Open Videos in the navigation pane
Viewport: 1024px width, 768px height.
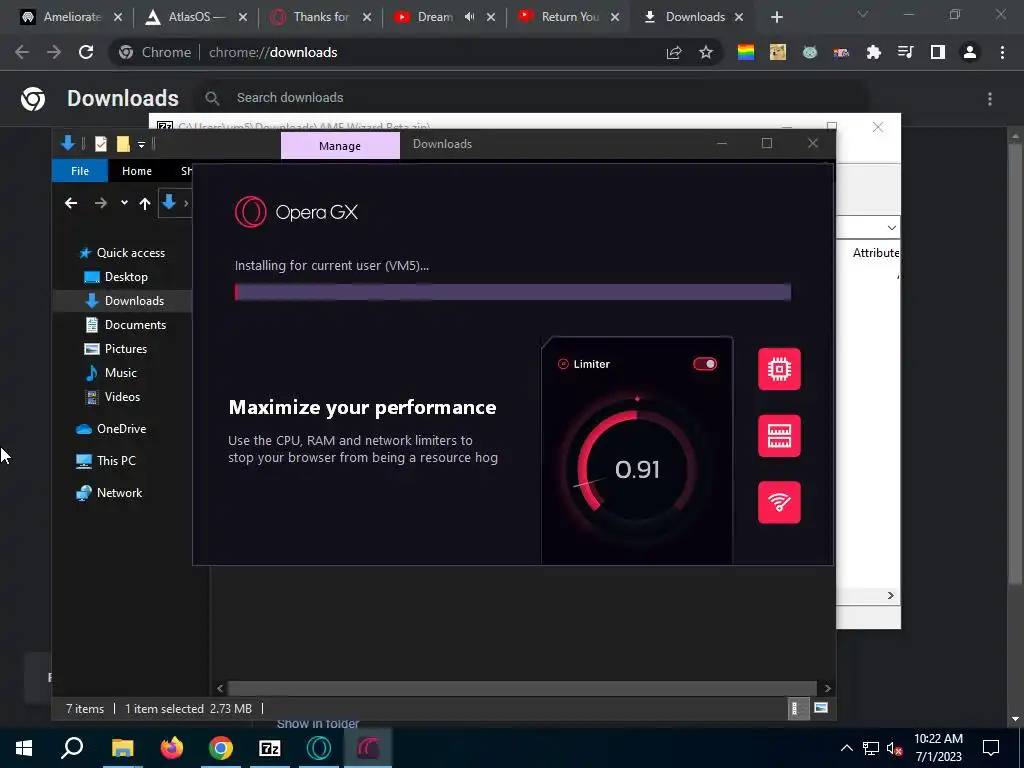(122, 397)
